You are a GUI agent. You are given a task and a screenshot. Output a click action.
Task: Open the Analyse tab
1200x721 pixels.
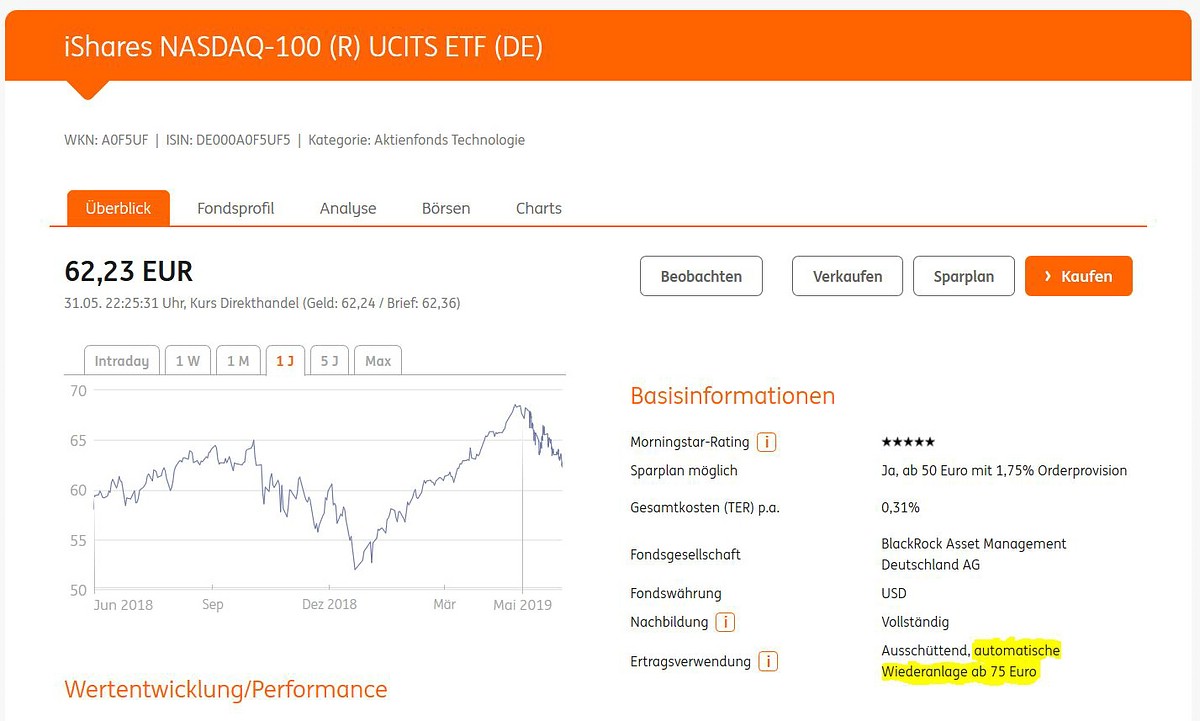[x=348, y=208]
